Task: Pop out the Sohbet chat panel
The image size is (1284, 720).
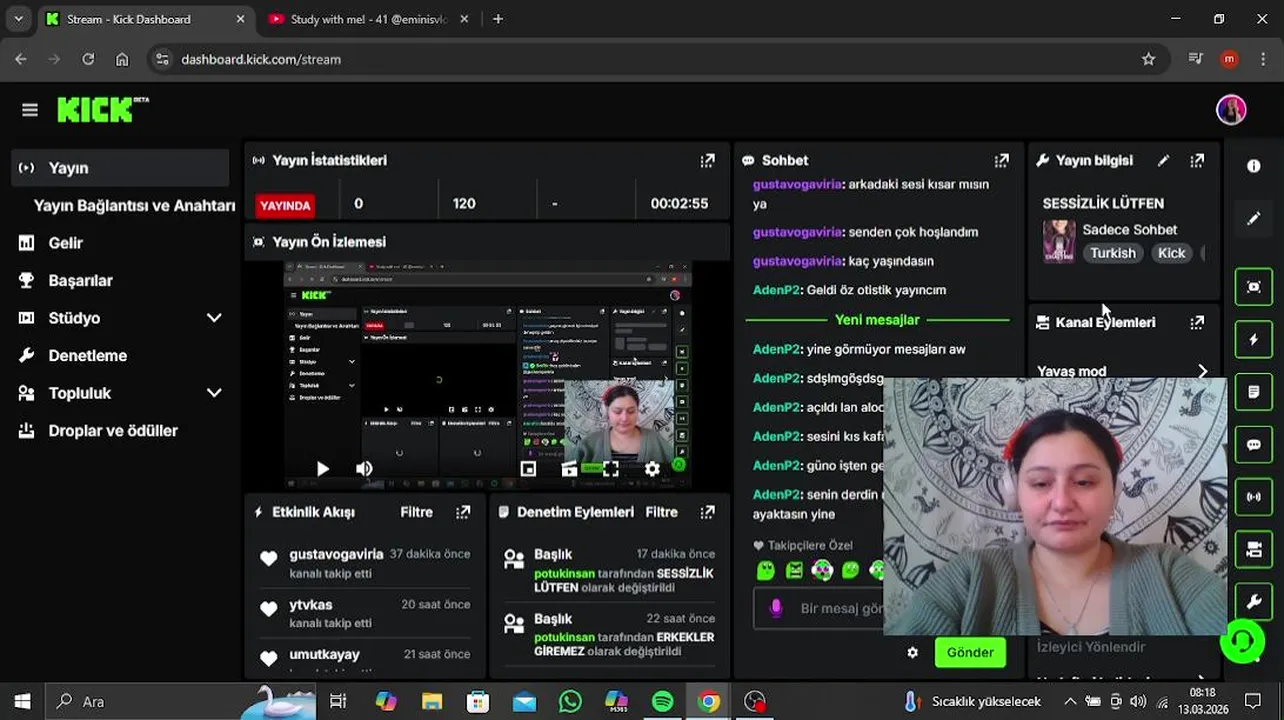Action: click(1001, 160)
